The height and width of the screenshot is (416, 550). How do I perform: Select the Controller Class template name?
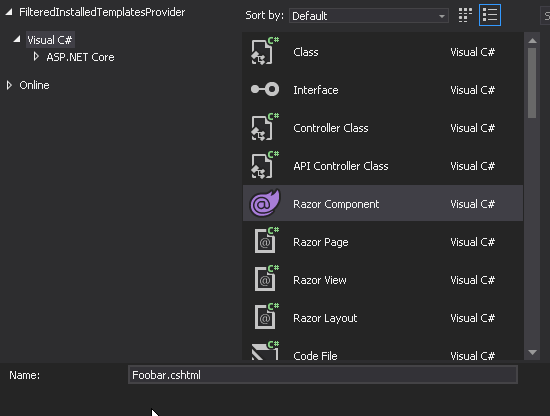tap(331, 128)
